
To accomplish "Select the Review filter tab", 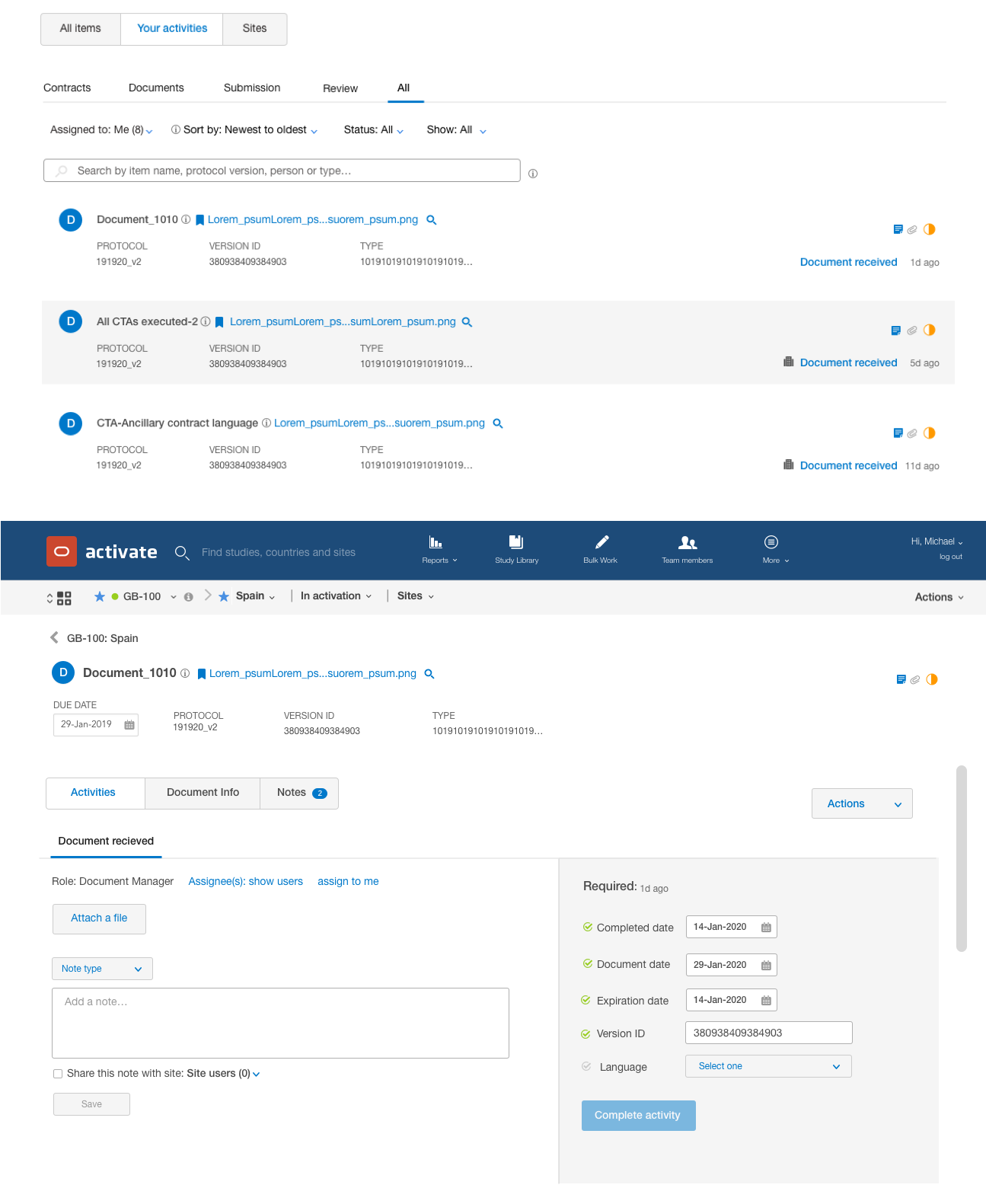I will coord(340,88).
